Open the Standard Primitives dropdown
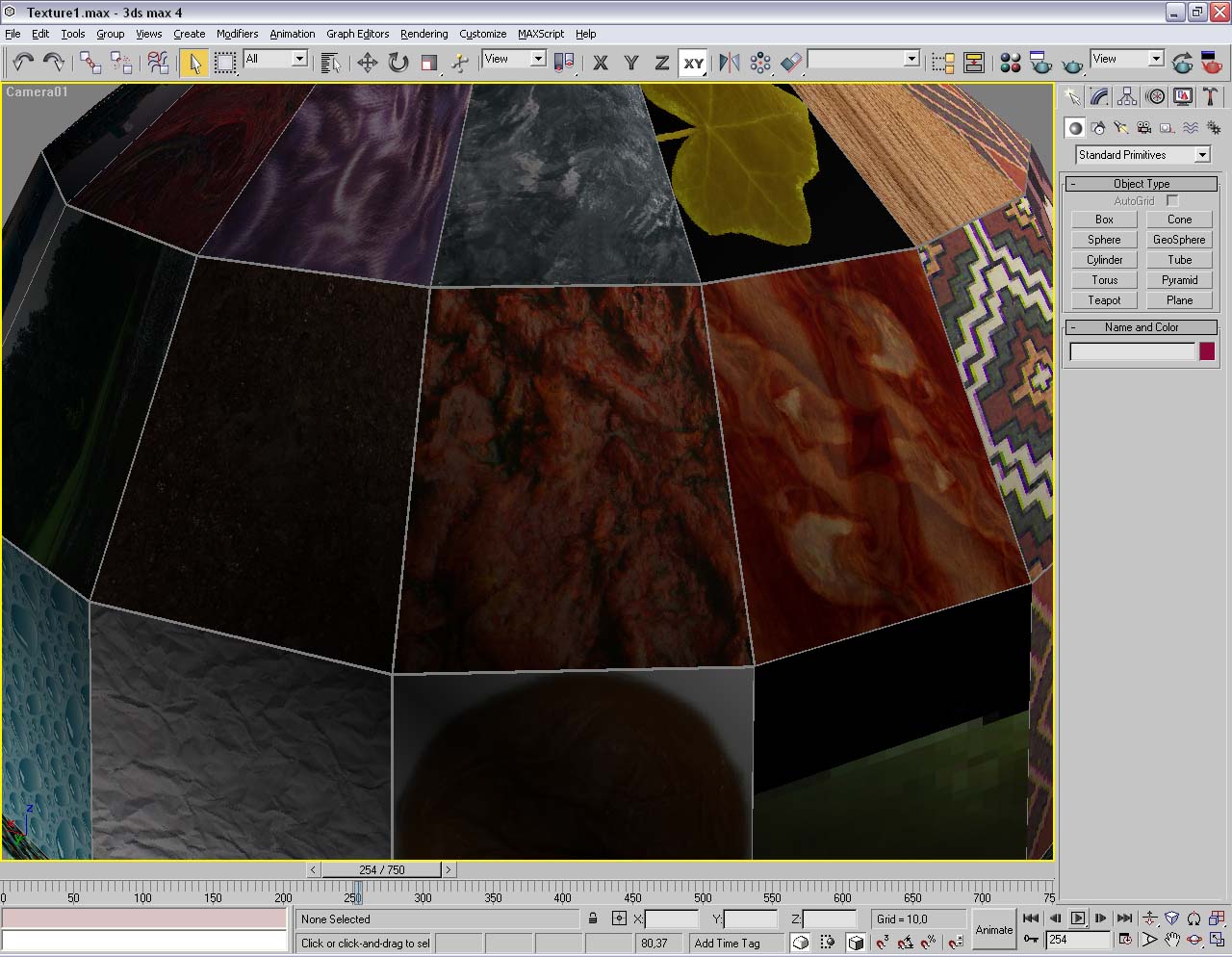 1142,155
